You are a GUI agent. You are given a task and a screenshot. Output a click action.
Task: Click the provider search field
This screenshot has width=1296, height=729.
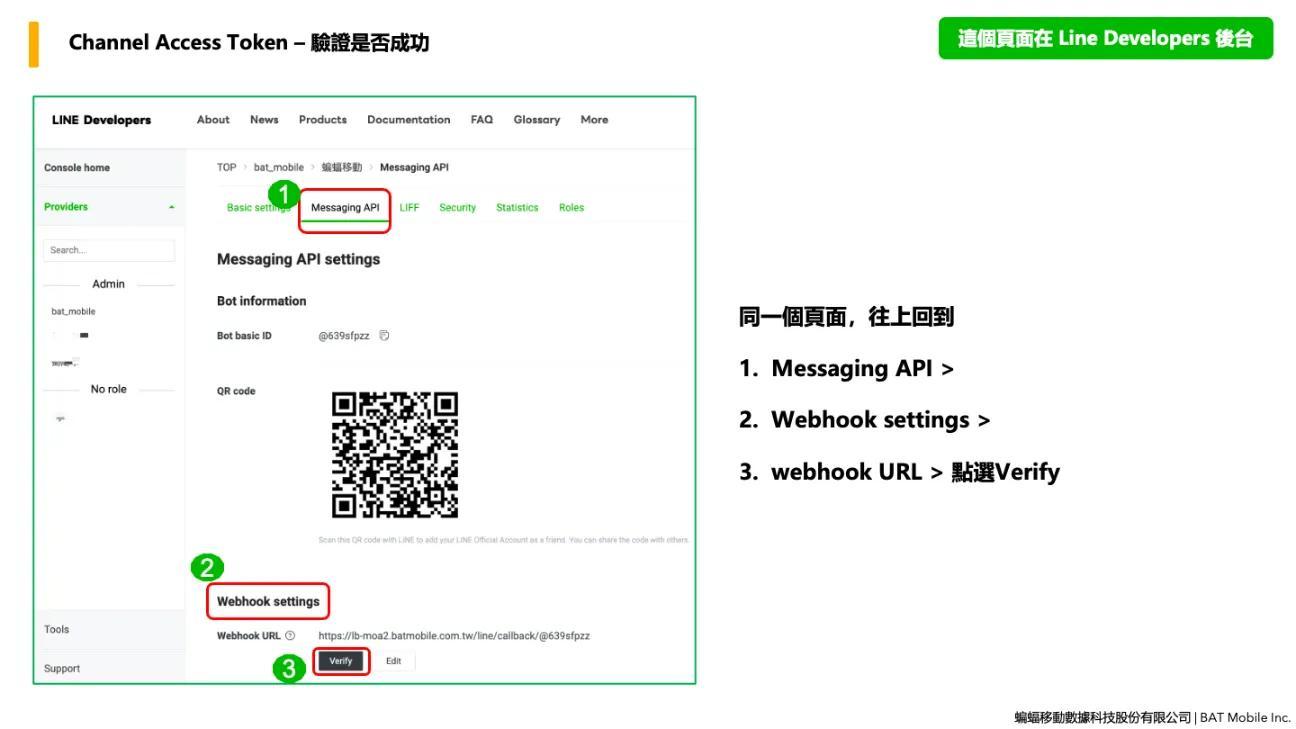coord(109,250)
